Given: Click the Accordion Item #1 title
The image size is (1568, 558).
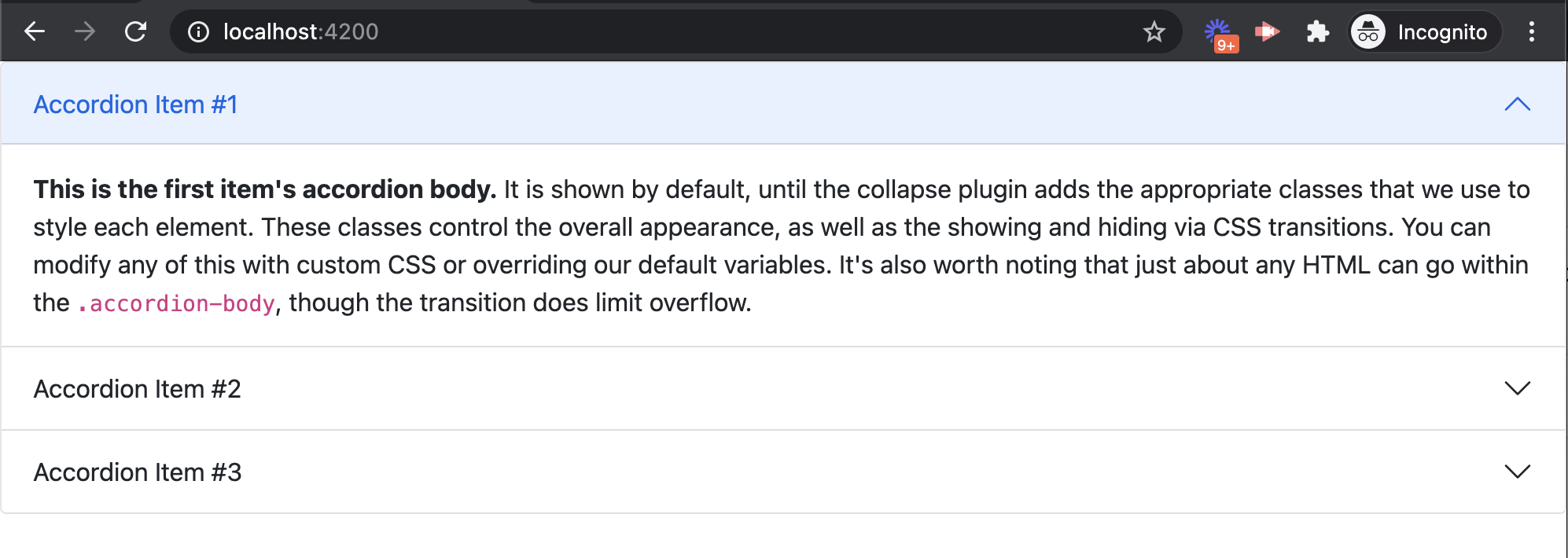Looking at the screenshot, I should click(135, 105).
